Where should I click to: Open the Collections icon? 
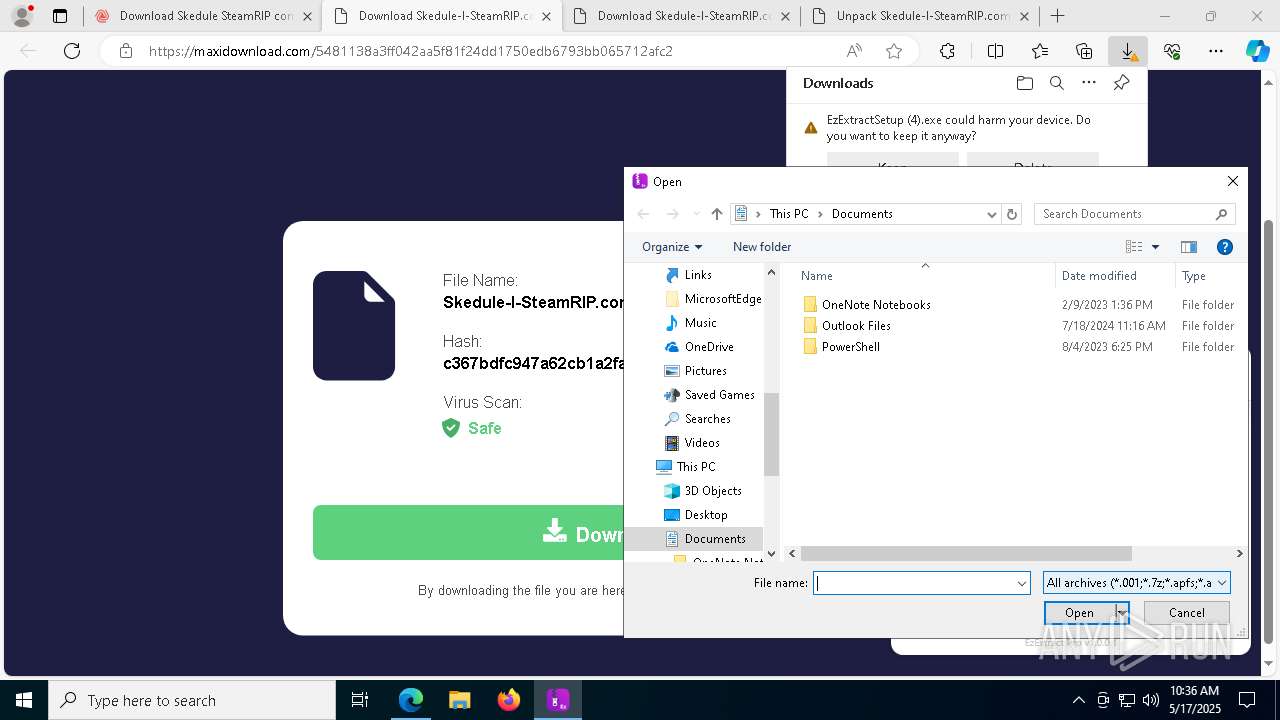(1084, 51)
